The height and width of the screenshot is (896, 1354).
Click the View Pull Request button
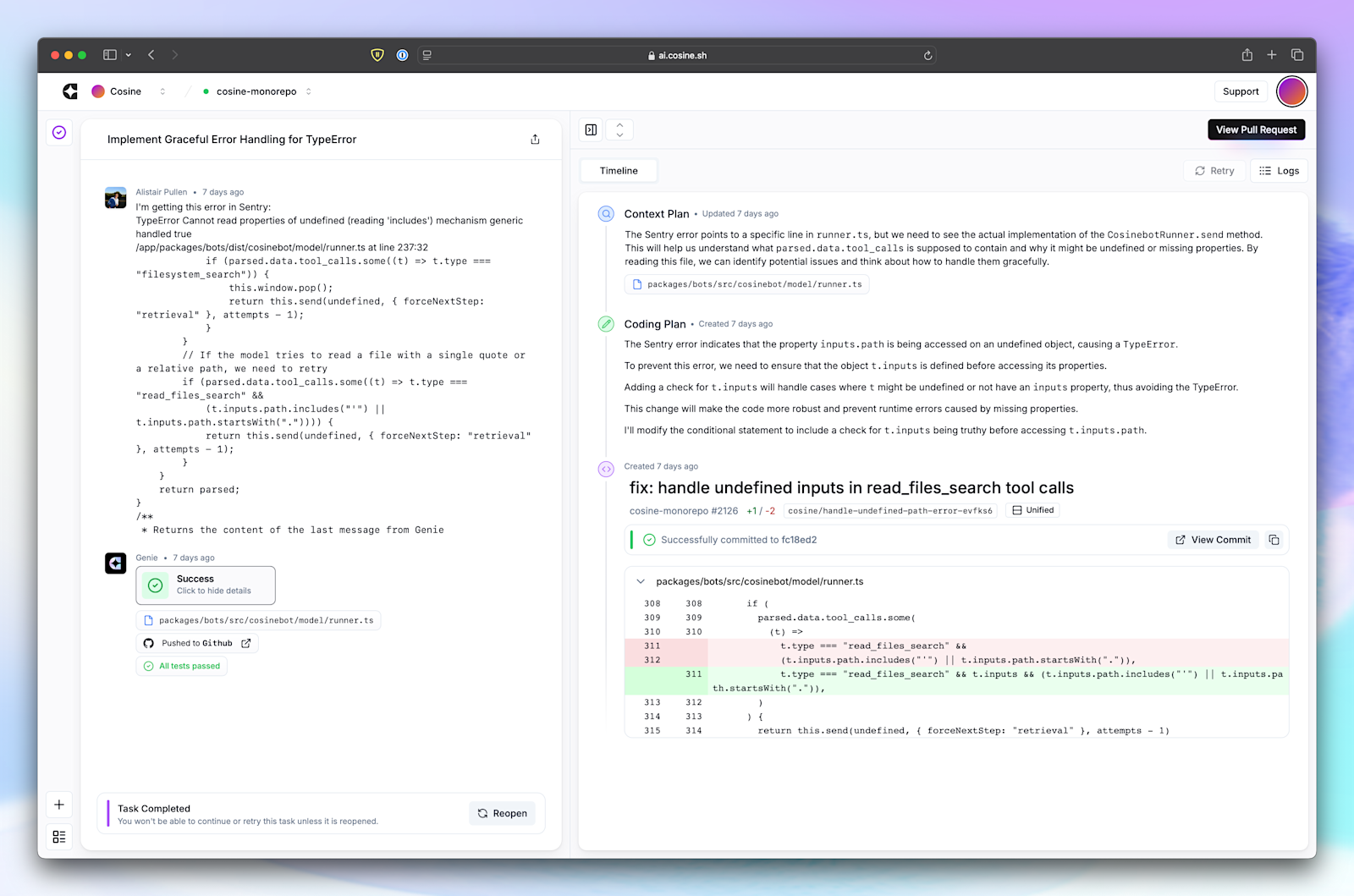1256,129
